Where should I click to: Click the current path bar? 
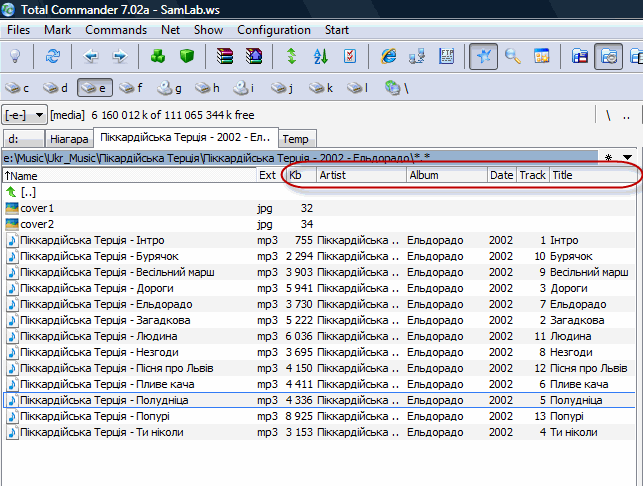(x=300, y=158)
